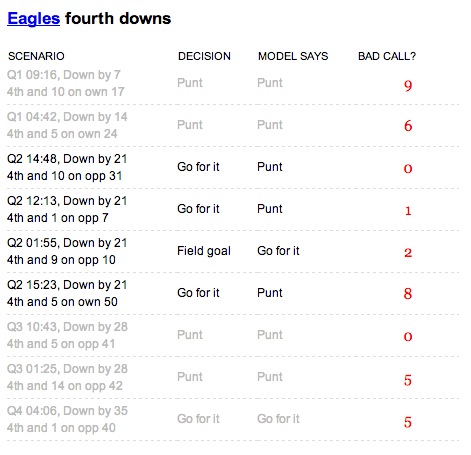Click the red 2 bad call rating
The width and height of the screenshot is (471, 455).
408,252
